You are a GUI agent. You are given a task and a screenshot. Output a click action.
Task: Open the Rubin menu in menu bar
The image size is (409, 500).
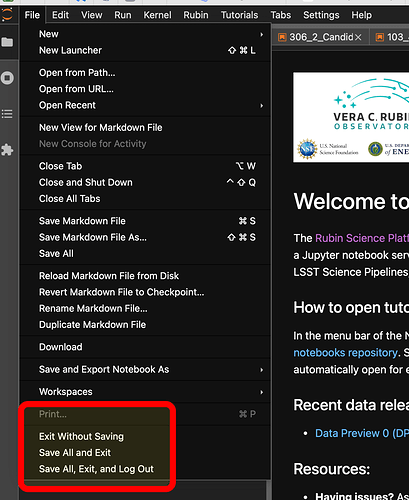[196, 15]
